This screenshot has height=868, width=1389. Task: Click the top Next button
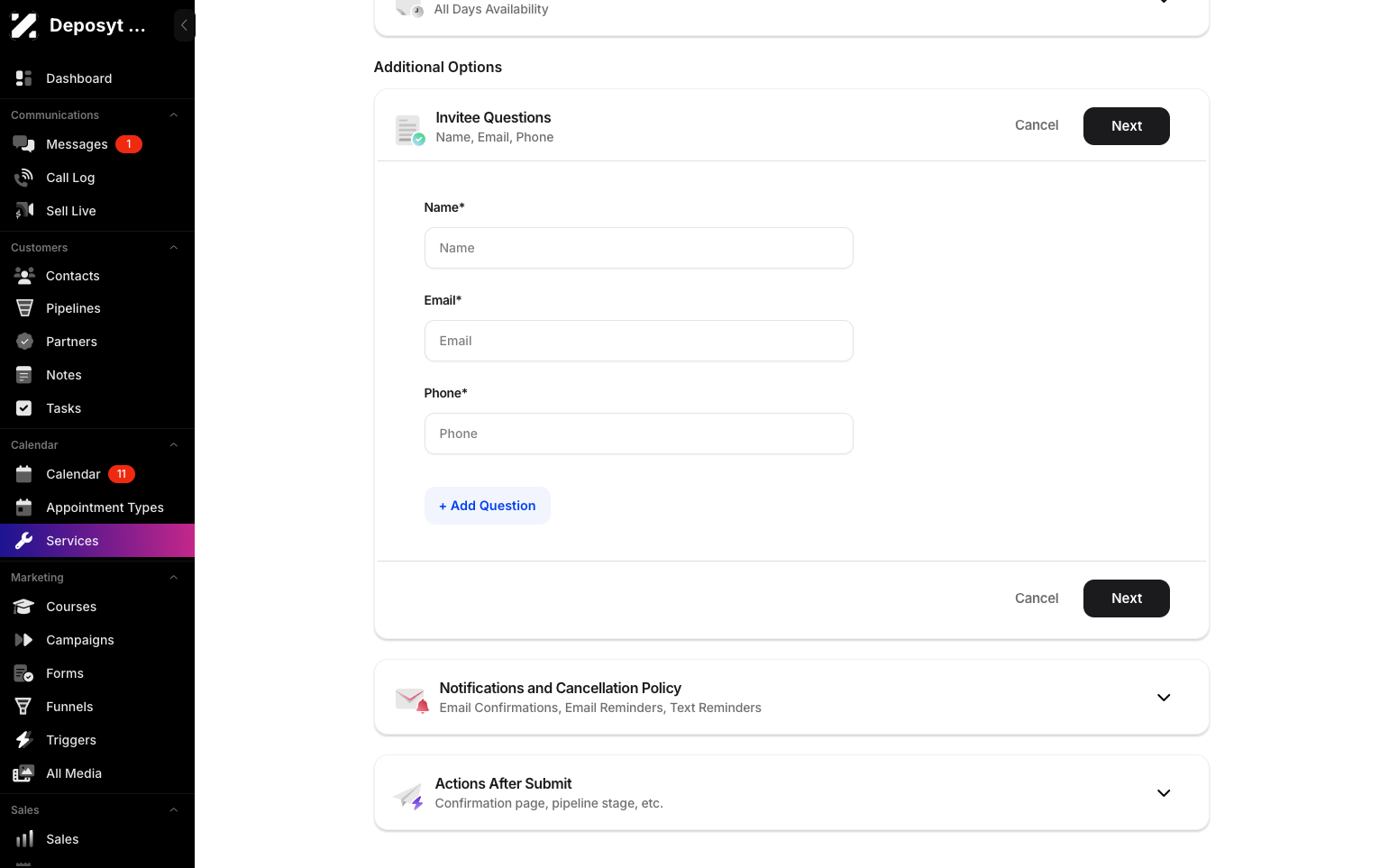coord(1127,126)
